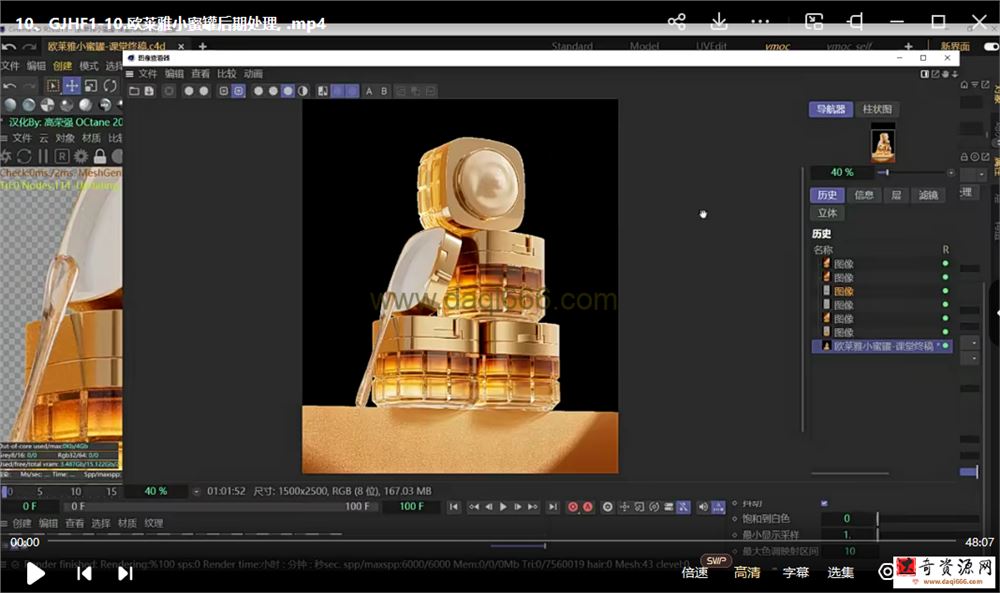
Task: Switch to vmoc layout
Action: pyautogui.click(x=777, y=47)
